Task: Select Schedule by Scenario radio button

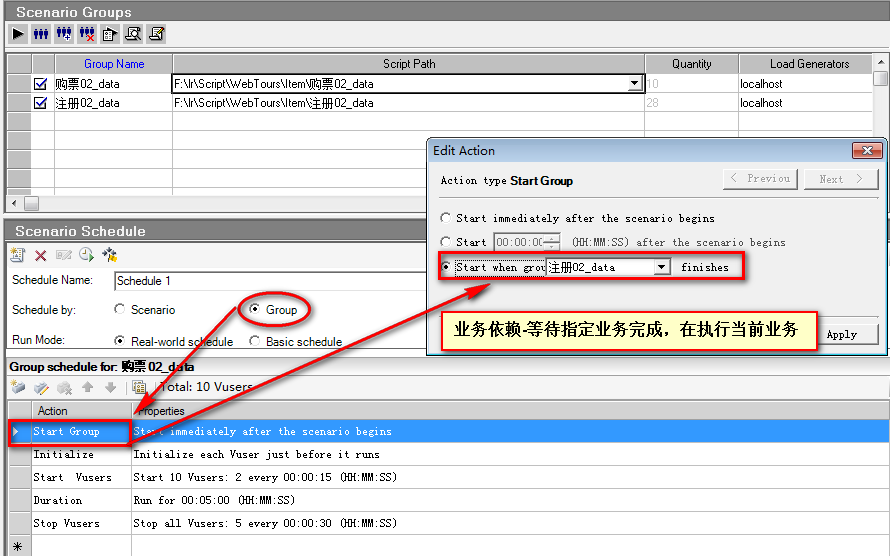Action: click(x=119, y=309)
